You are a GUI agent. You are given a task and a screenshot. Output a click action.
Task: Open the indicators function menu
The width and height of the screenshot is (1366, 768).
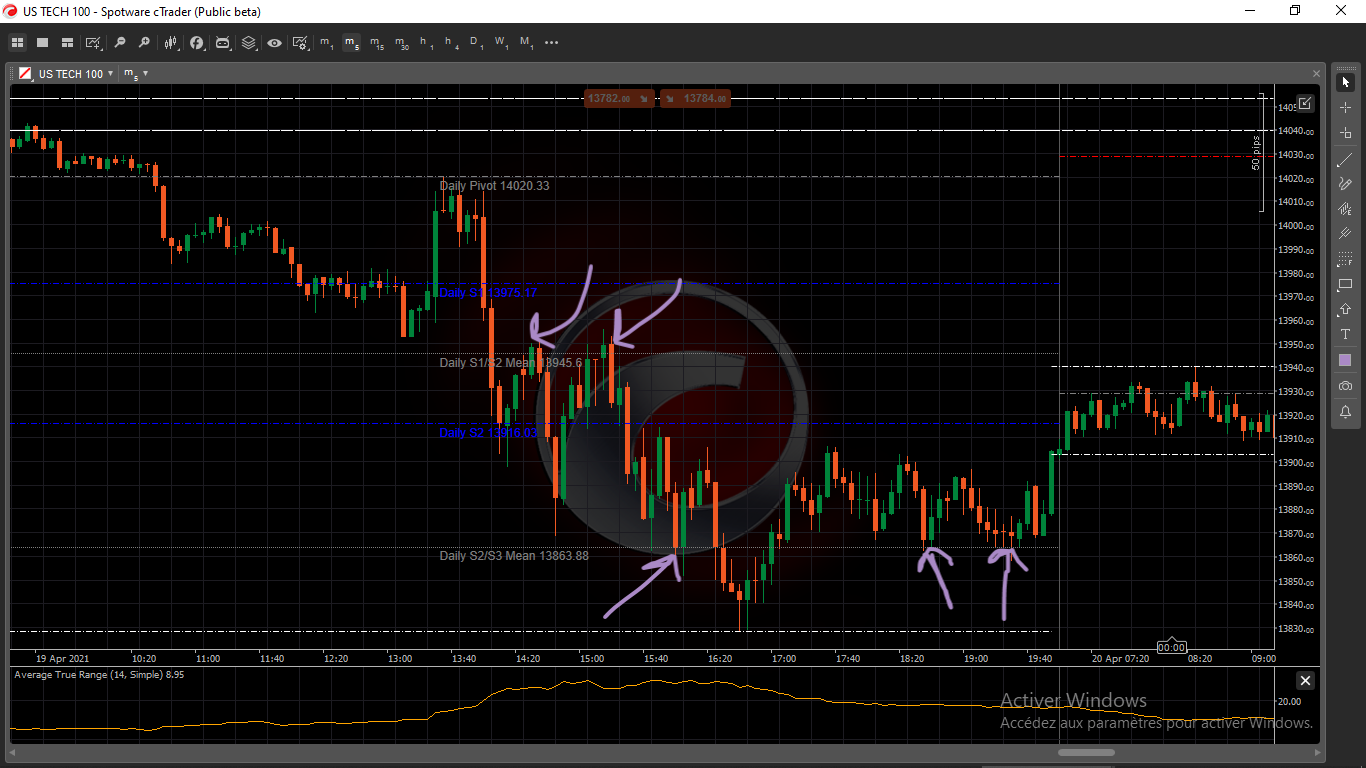click(x=198, y=43)
